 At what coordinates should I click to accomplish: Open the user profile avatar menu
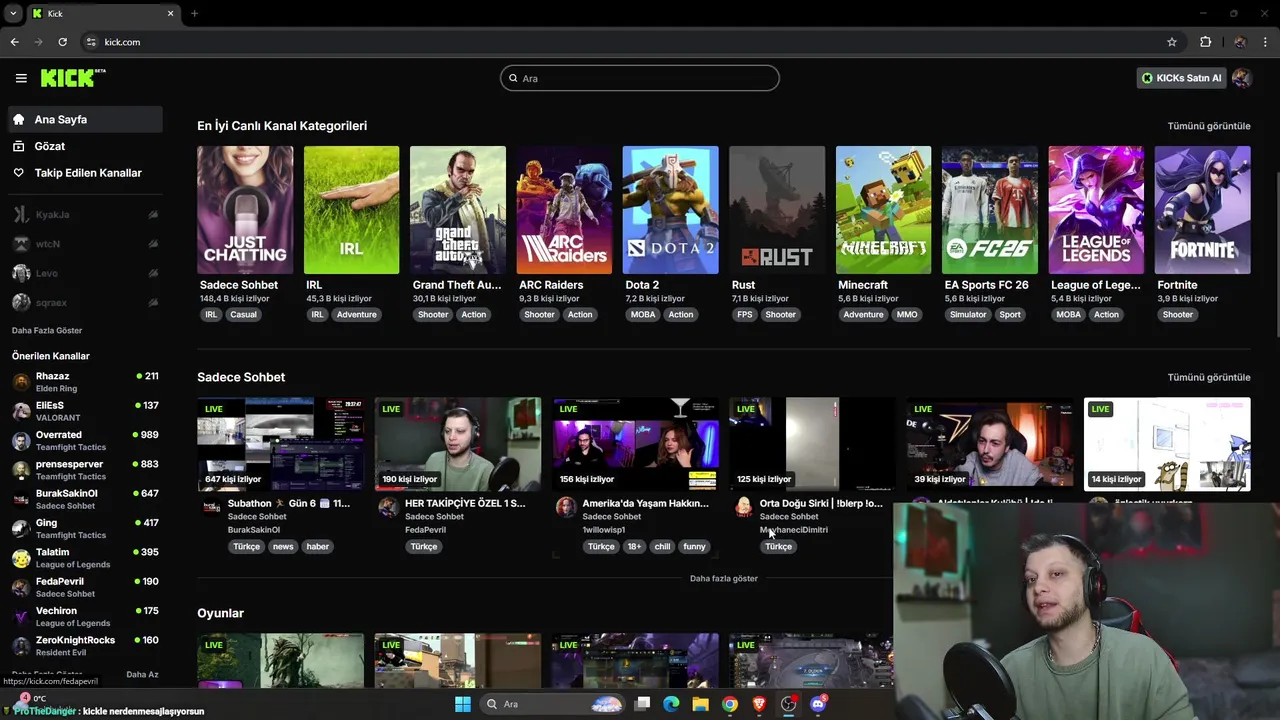(x=1241, y=78)
